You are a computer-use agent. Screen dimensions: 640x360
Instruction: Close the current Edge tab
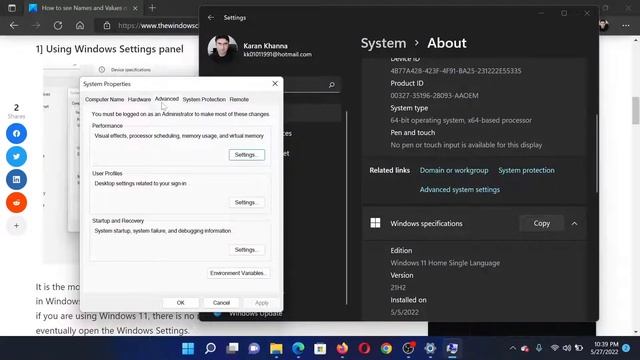click(x=135, y=8)
